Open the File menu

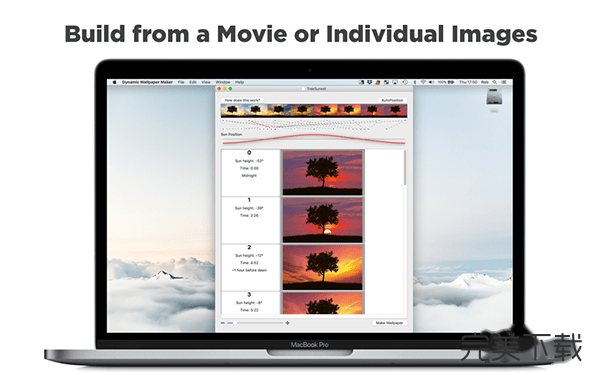181,82
